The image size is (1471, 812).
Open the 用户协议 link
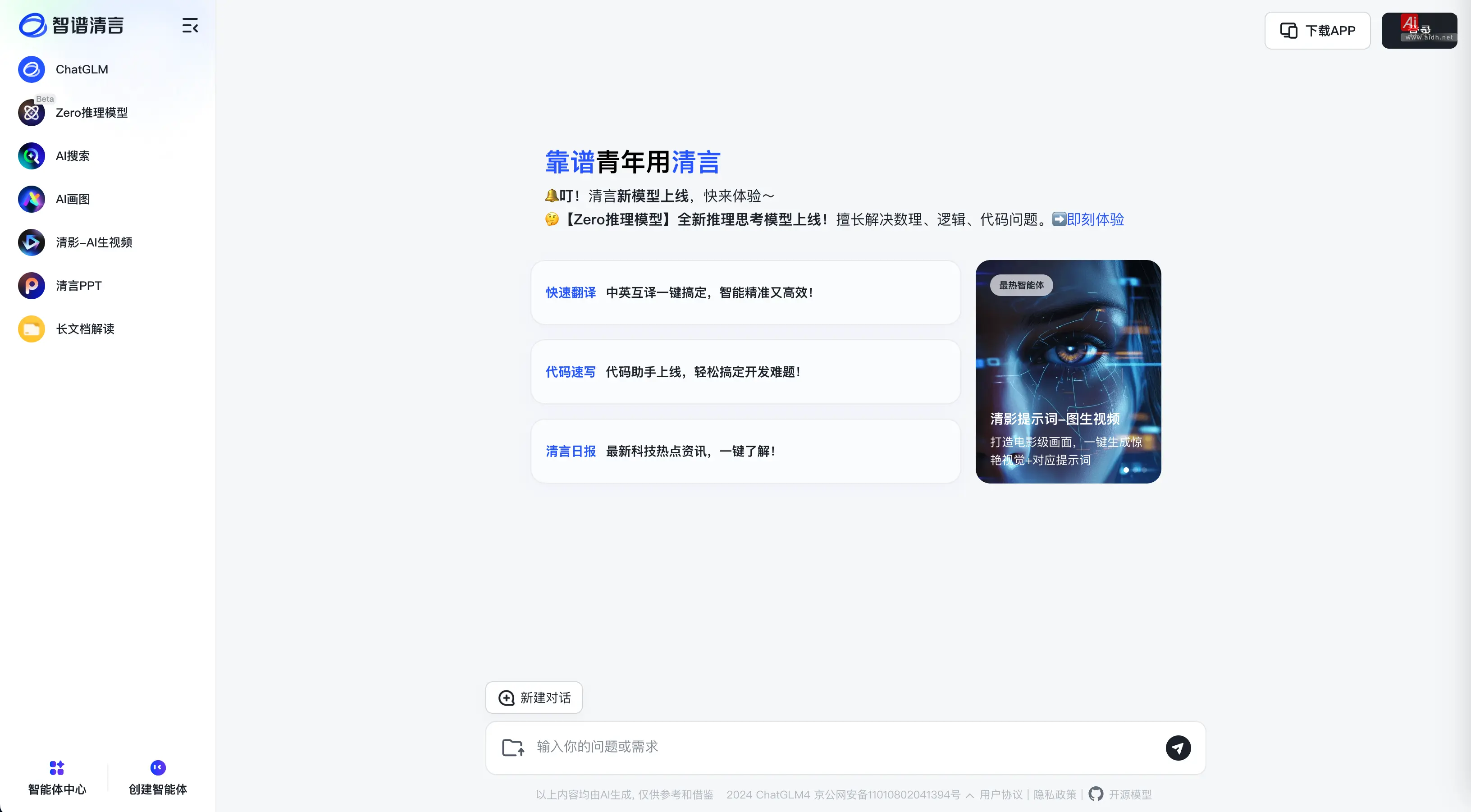[x=1000, y=795]
